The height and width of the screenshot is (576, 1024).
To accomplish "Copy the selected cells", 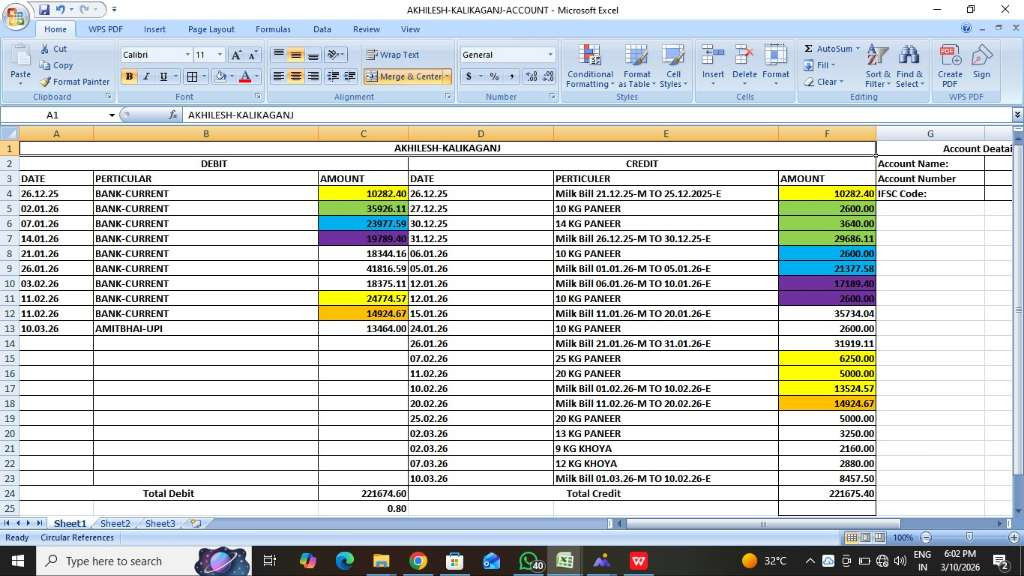I will (56, 65).
